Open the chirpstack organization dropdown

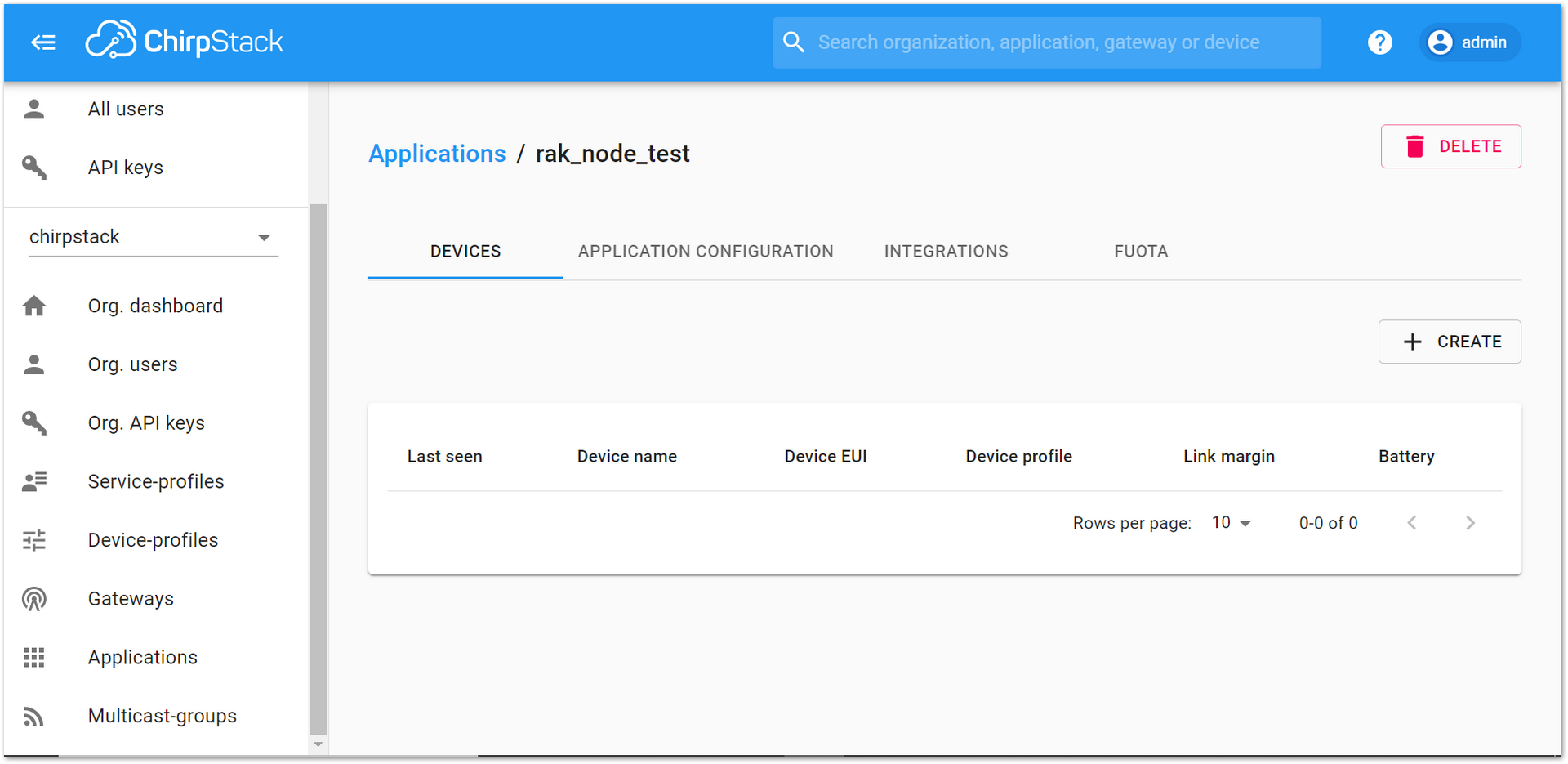(x=154, y=237)
